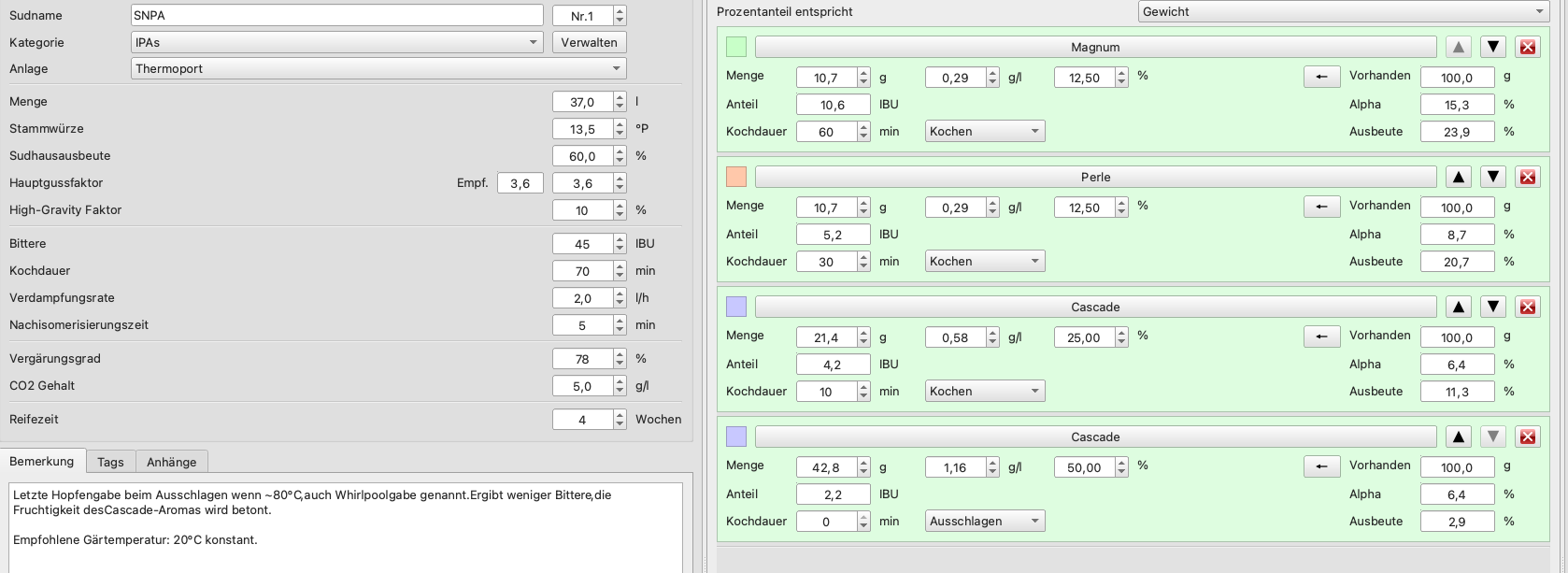The image size is (1568, 573).
Task: Change the Ausschlagen timing dropdown
Action: (985, 521)
